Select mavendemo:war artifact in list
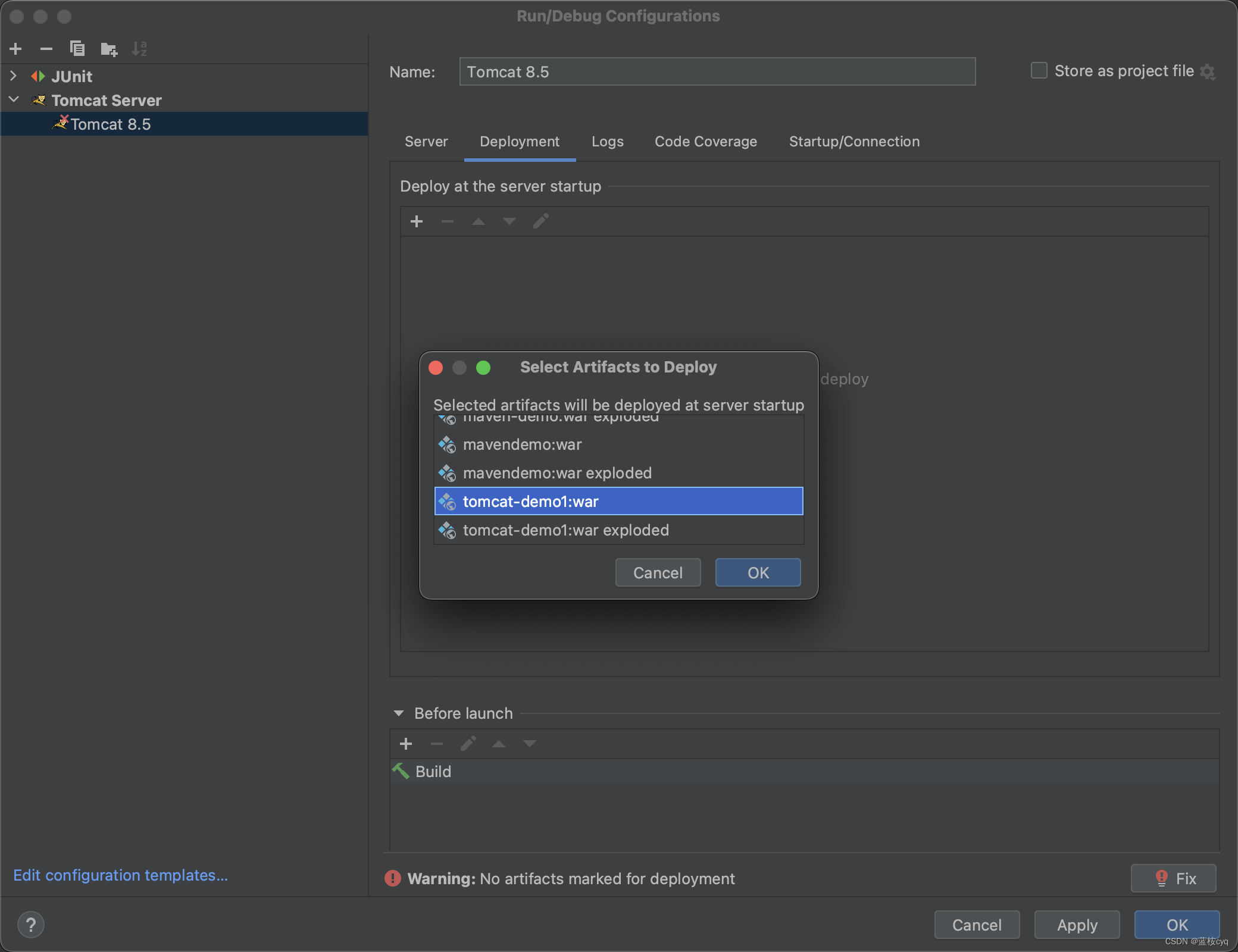1238x952 pixels. pos(522,444)
